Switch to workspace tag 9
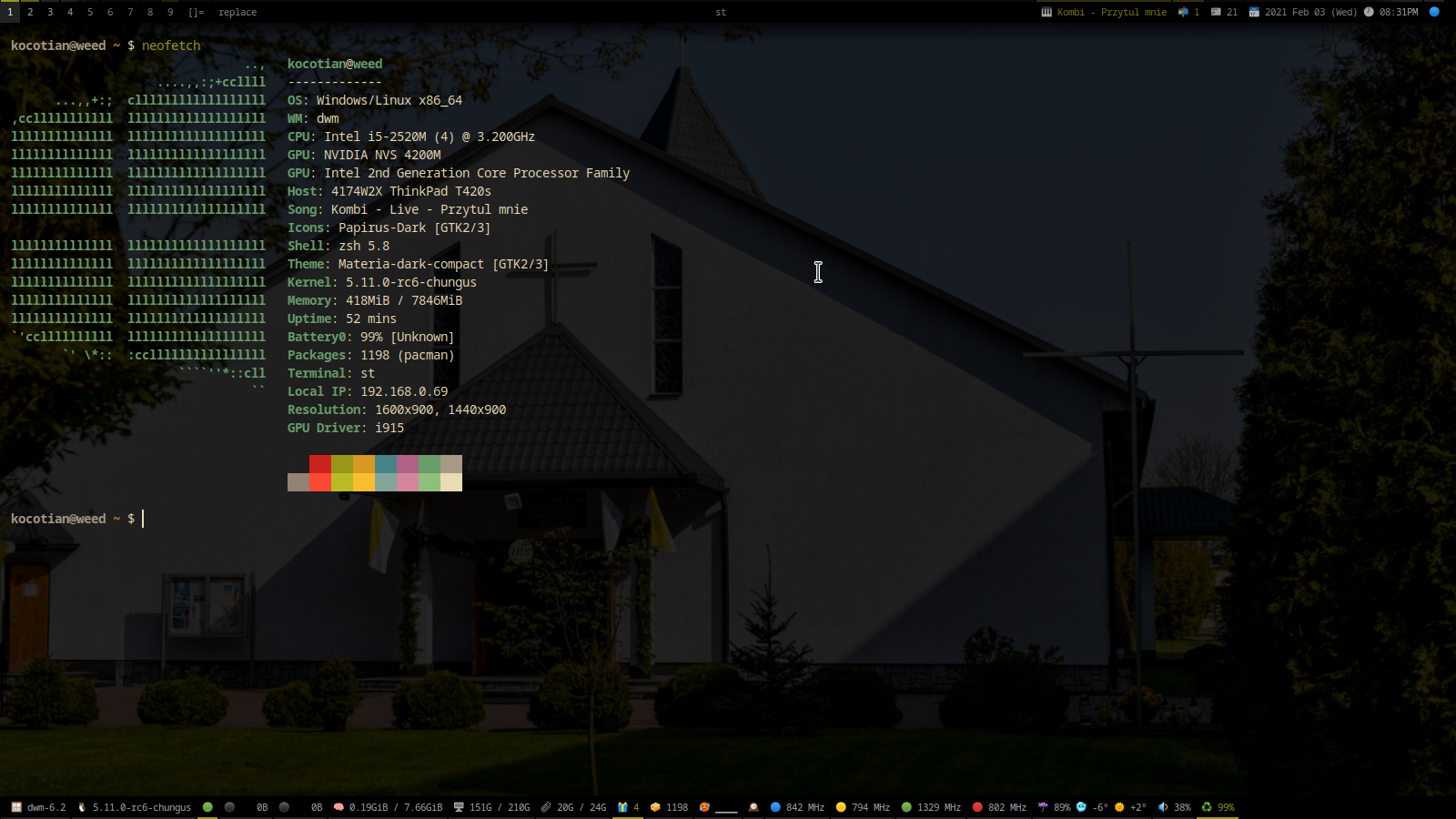The width and height of the screenshot is (1456, 819). pos(170,12)
